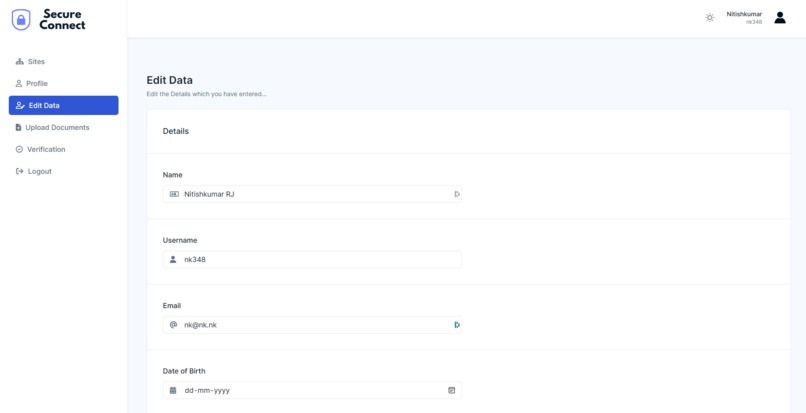Viewport: 806px width, 413px height.
Task: Focus the Name input containing Nitishkumar RJ
Action: [312, 194]
